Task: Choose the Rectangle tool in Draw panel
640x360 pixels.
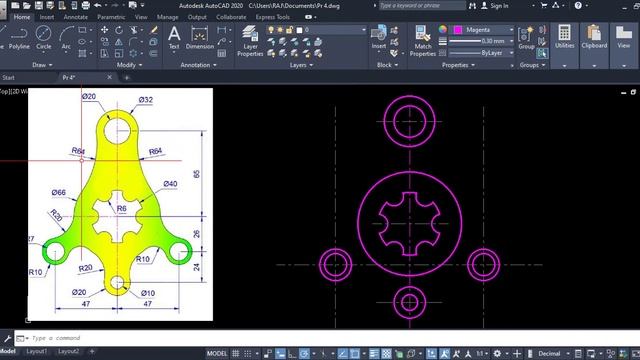Action: click(x=82, y=30)
